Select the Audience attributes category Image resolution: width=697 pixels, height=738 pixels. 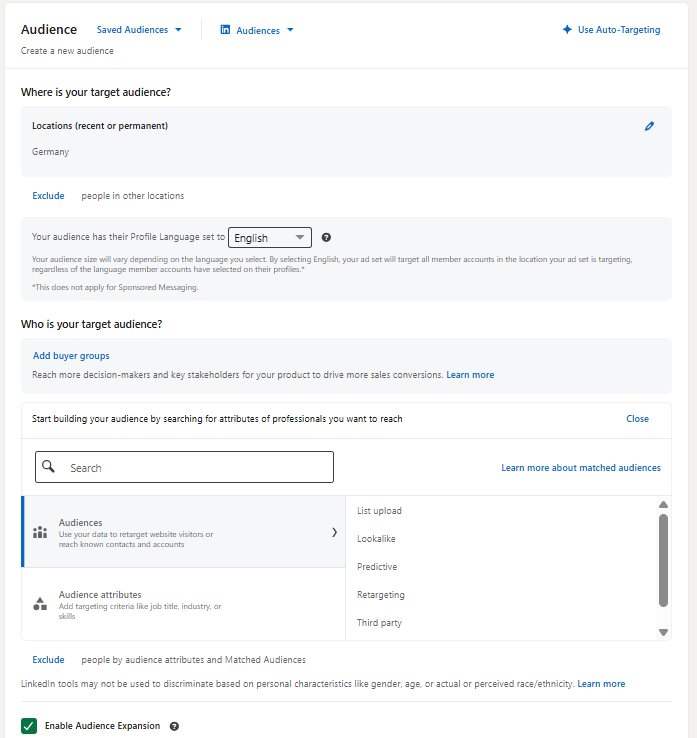(x=184, y=604)
